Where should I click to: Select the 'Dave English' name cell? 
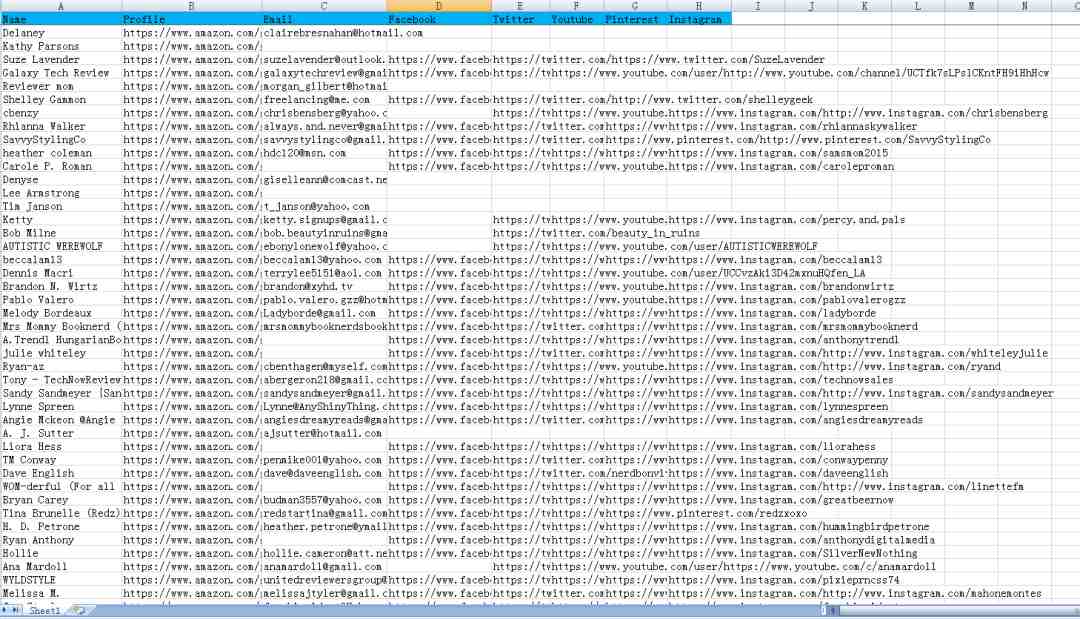[x=61, y=474]
